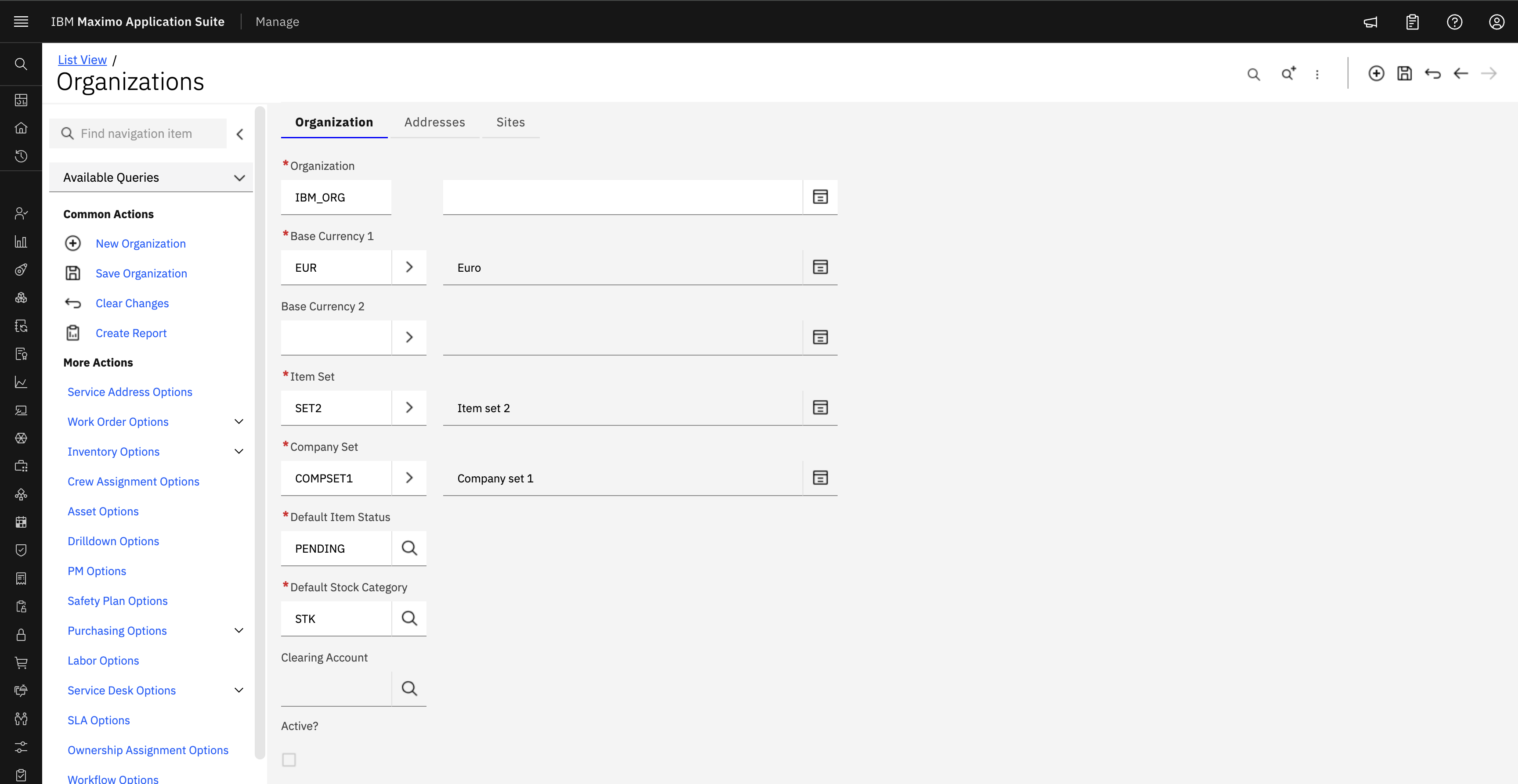
Task: Open detail menu for Item Set SET2
Action: coord(409,408)
